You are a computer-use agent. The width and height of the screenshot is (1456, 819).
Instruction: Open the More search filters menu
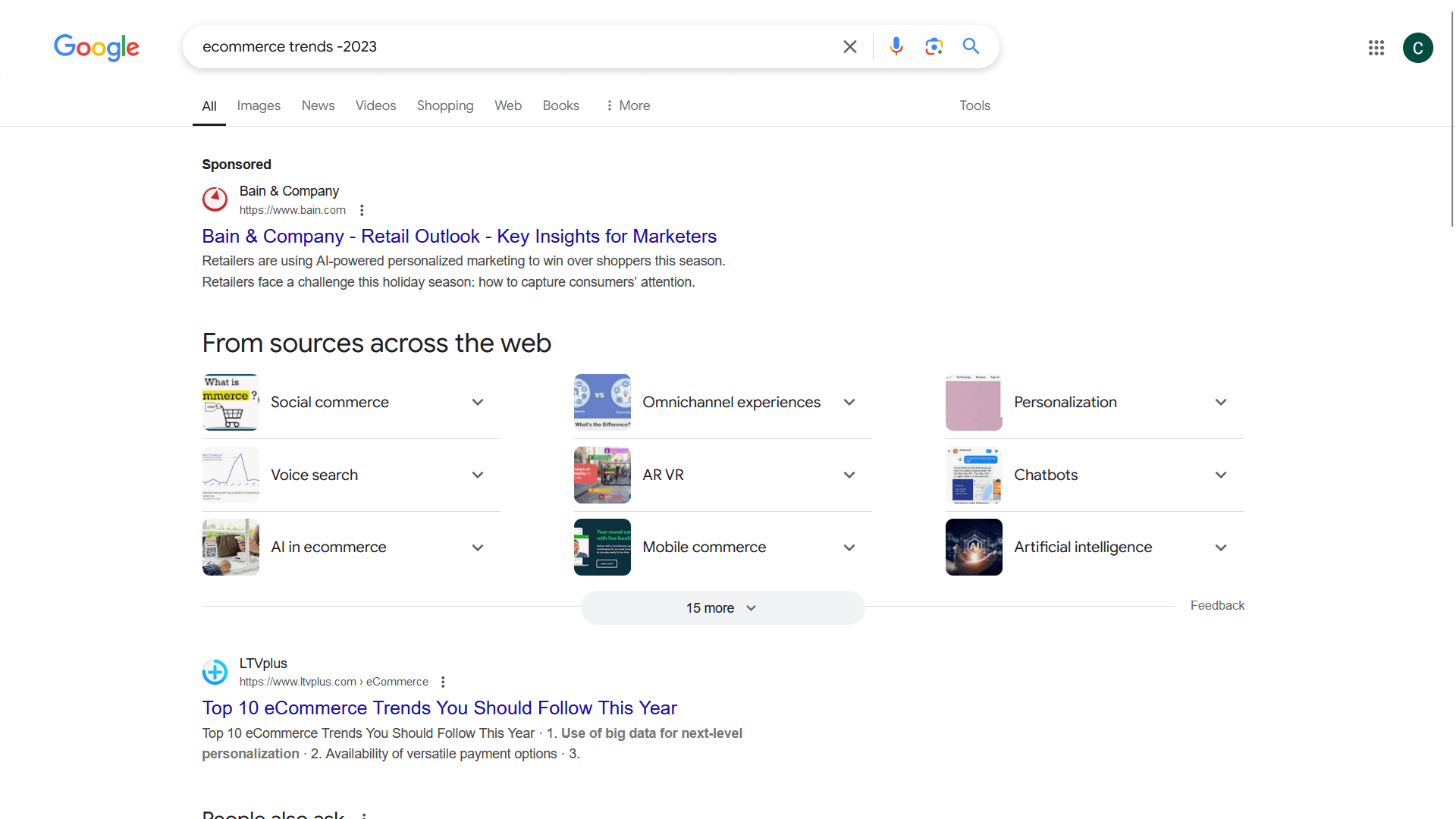pos(628,105)
